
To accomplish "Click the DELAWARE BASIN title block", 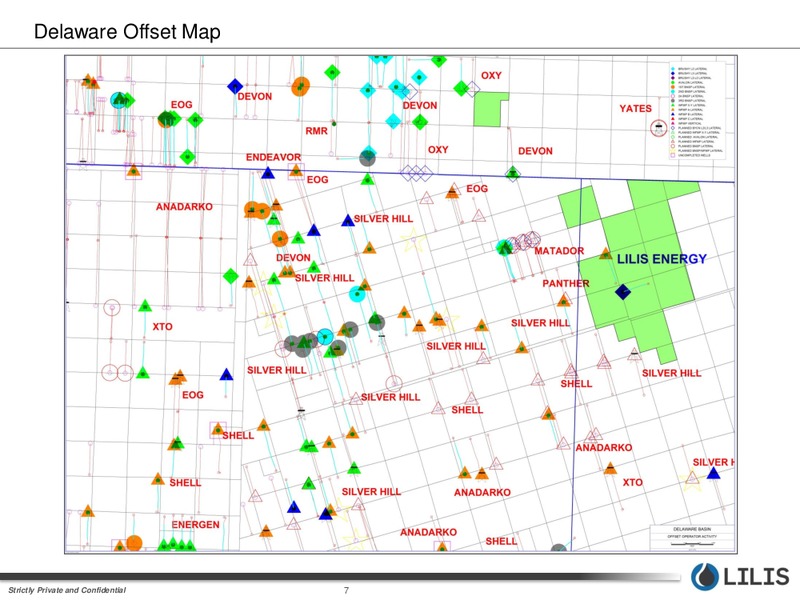I will (x=692, y=538).
